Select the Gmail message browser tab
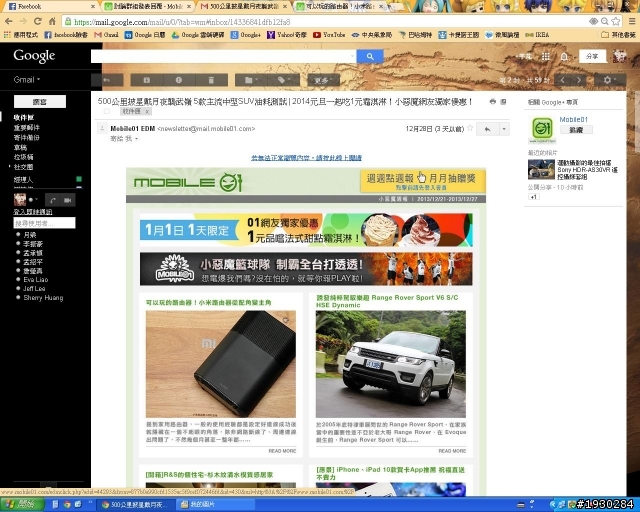The image size is (640, 512). (x=244, y=7)
